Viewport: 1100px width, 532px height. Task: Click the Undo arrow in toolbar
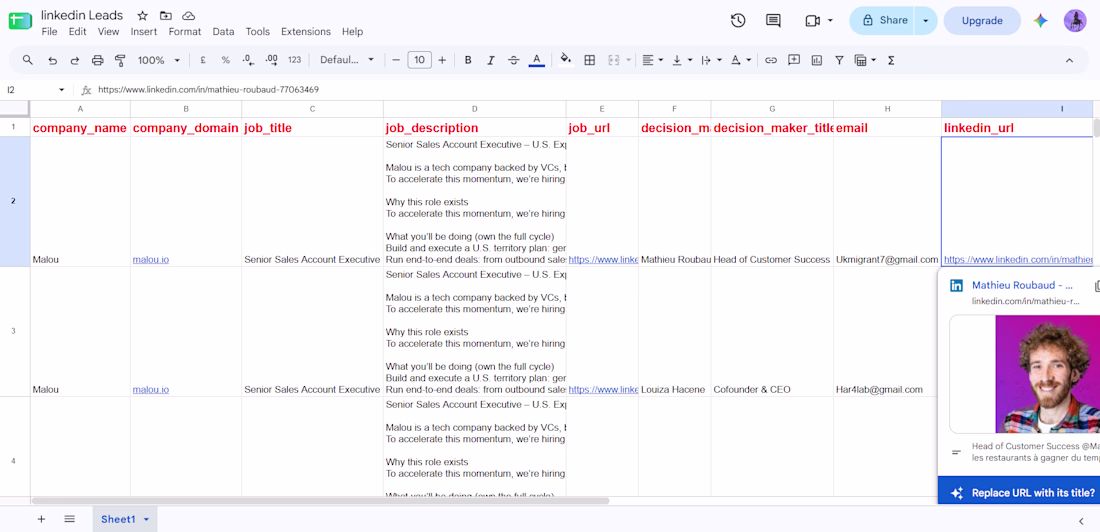point(52,60)
